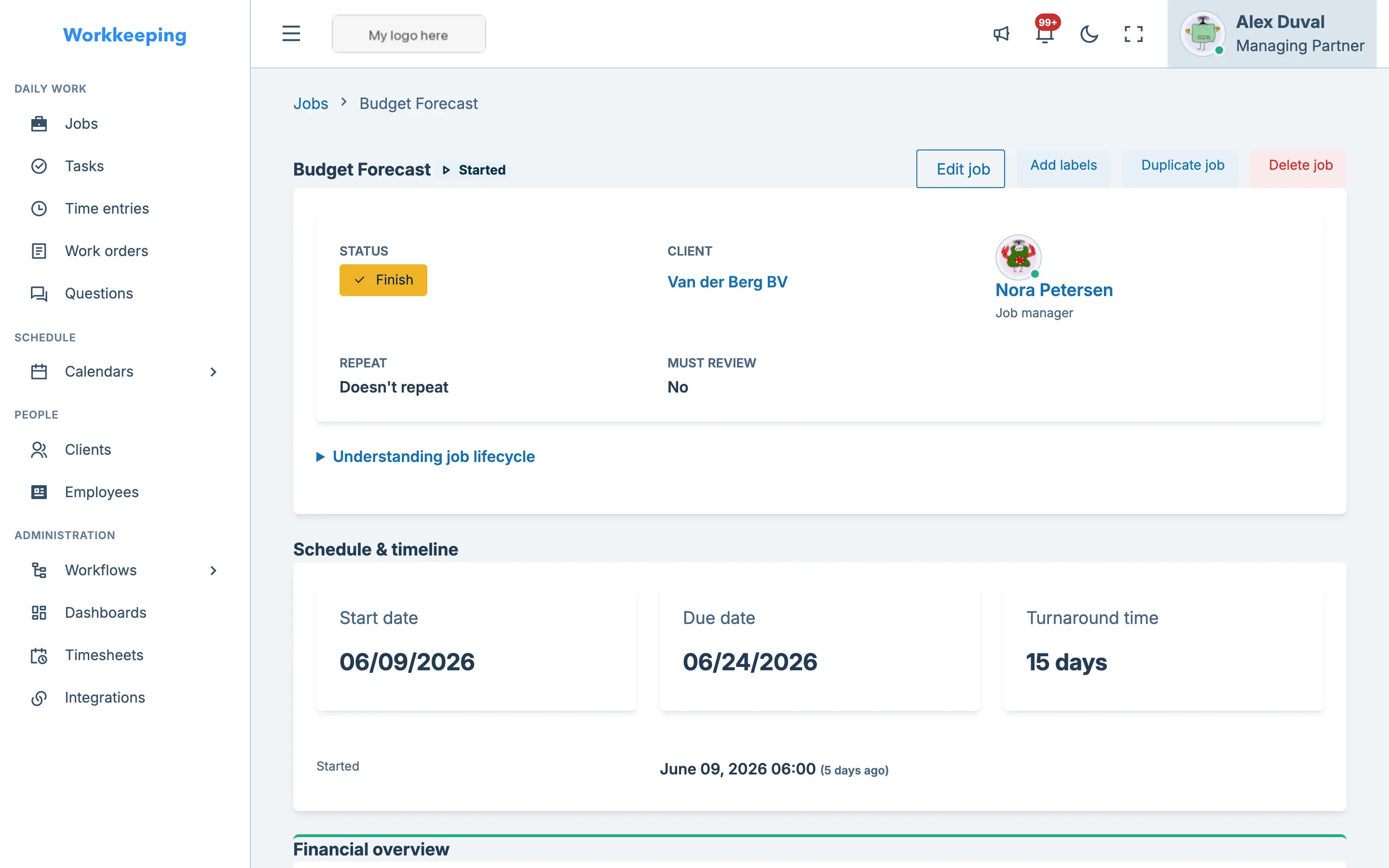Expand the Calendars submenu chevron
The image size is (1389, 868).
pos(213,371)
